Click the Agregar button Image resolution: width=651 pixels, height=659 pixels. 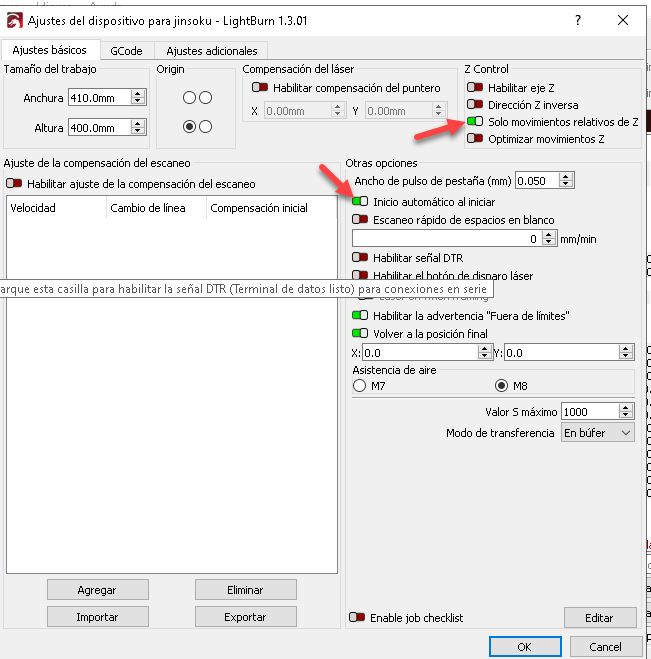[x=98, y=590]
